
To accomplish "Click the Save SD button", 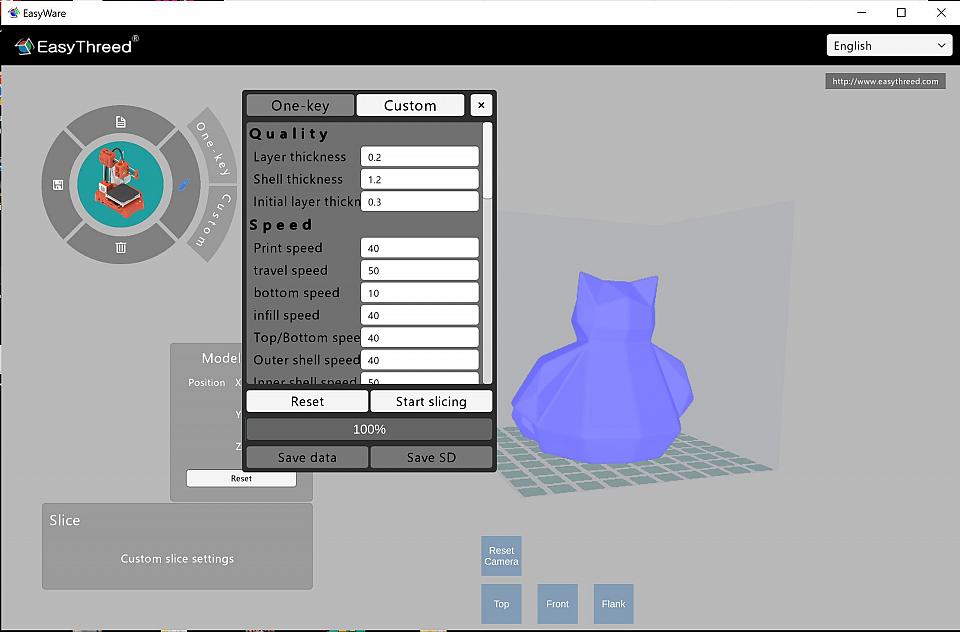I will point(431,457).
